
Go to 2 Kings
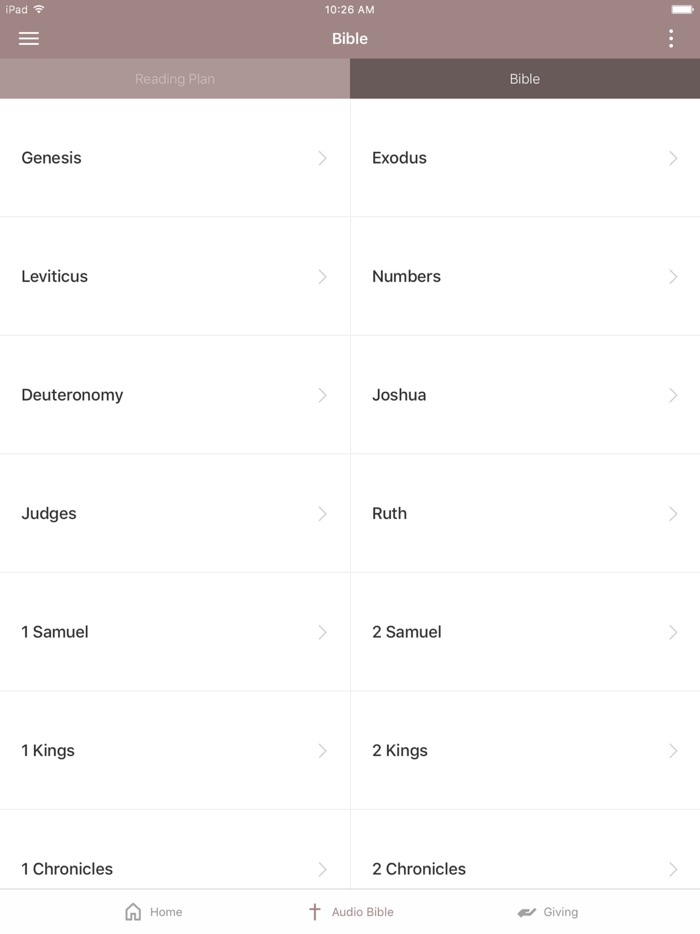click(400, 751)
